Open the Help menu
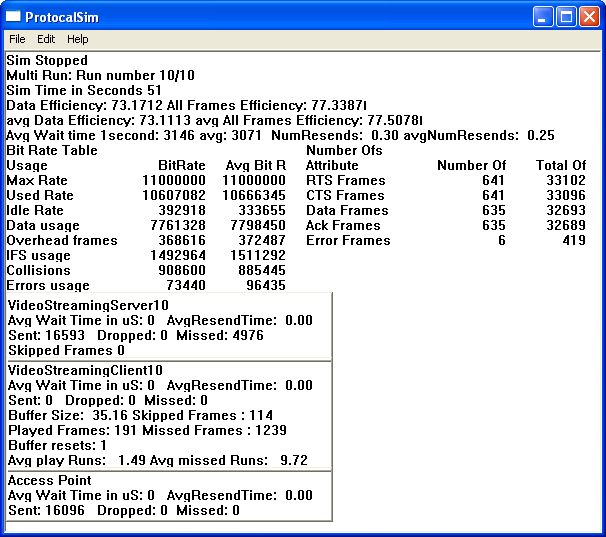The image size is (606, 537). (78, 39)
